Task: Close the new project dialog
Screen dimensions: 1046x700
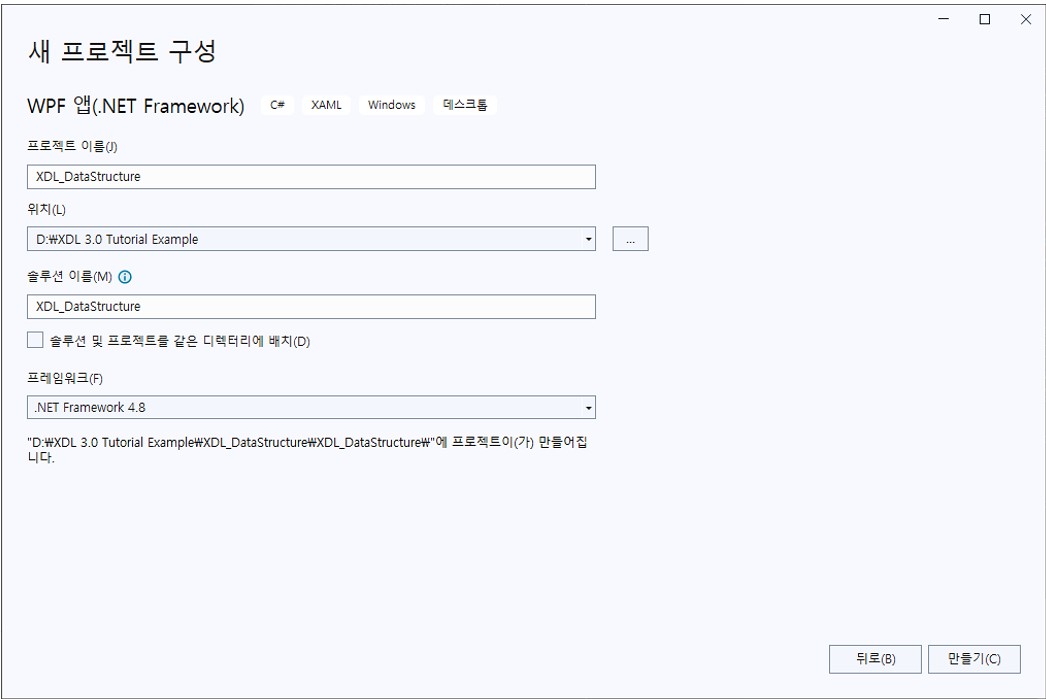Action: [x=1026, y=19]
